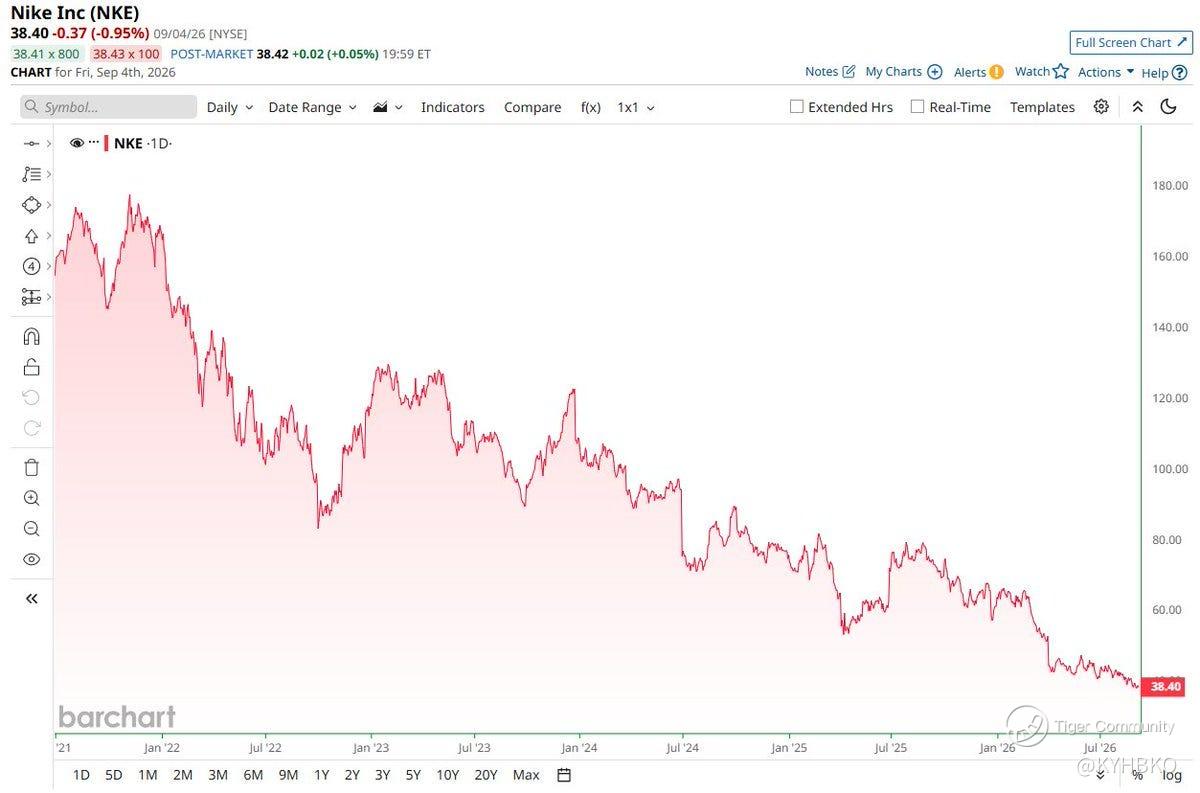1200x793 pixels.
Task: Enable the Extended Hrs checkbox
Action: coord(797,107)
